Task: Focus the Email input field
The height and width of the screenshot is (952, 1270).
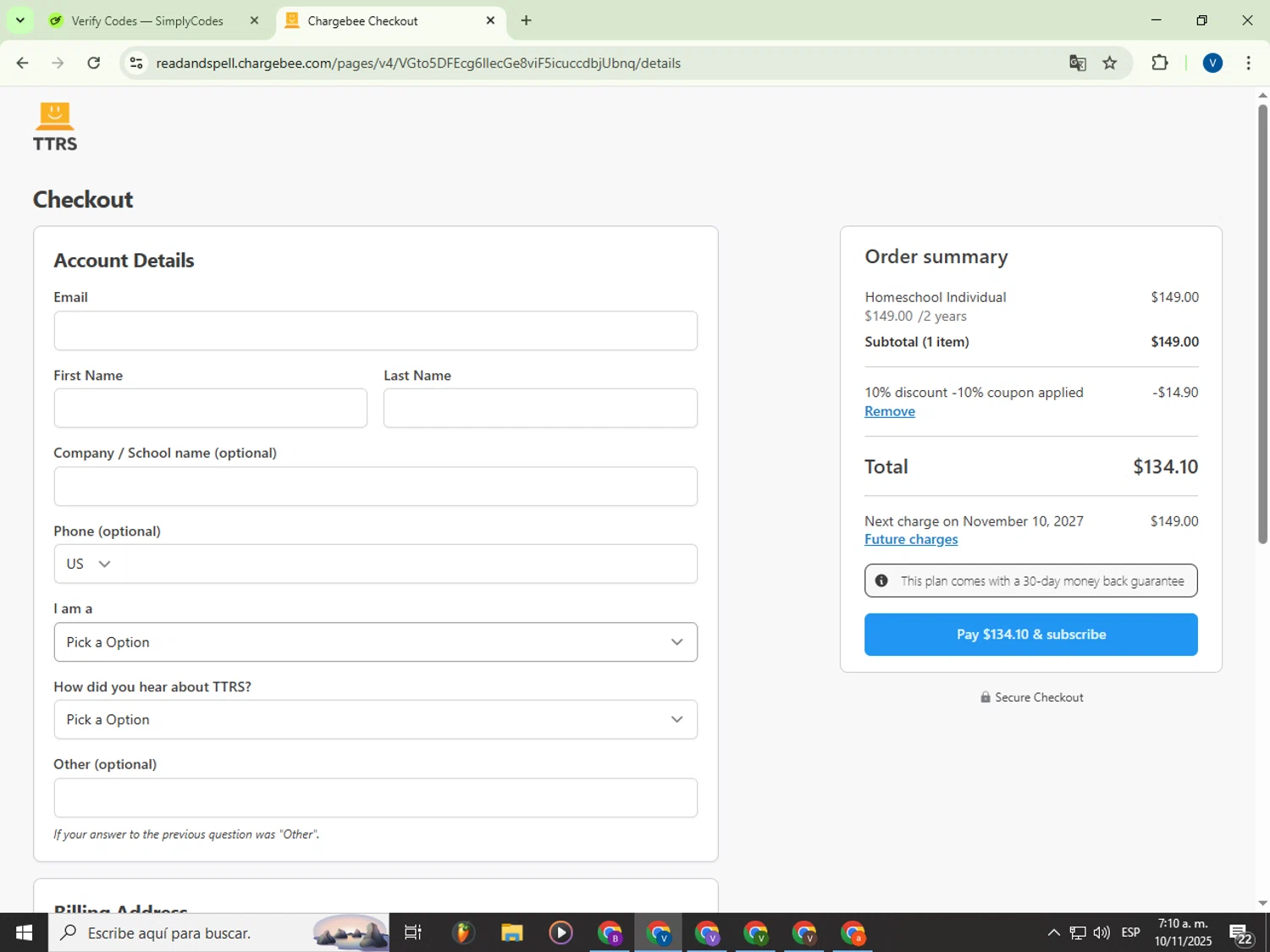Action: coord(376,331)
